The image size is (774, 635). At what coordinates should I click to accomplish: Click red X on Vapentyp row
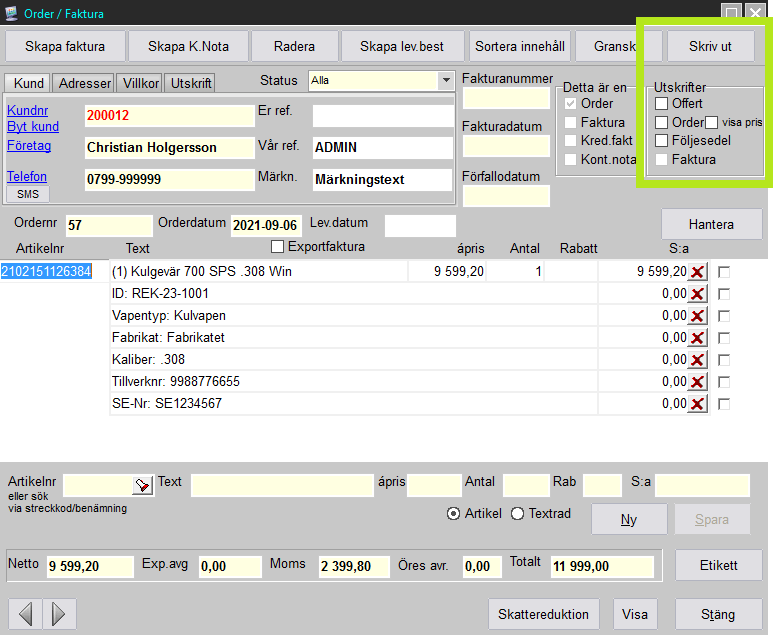pos(697,315)
